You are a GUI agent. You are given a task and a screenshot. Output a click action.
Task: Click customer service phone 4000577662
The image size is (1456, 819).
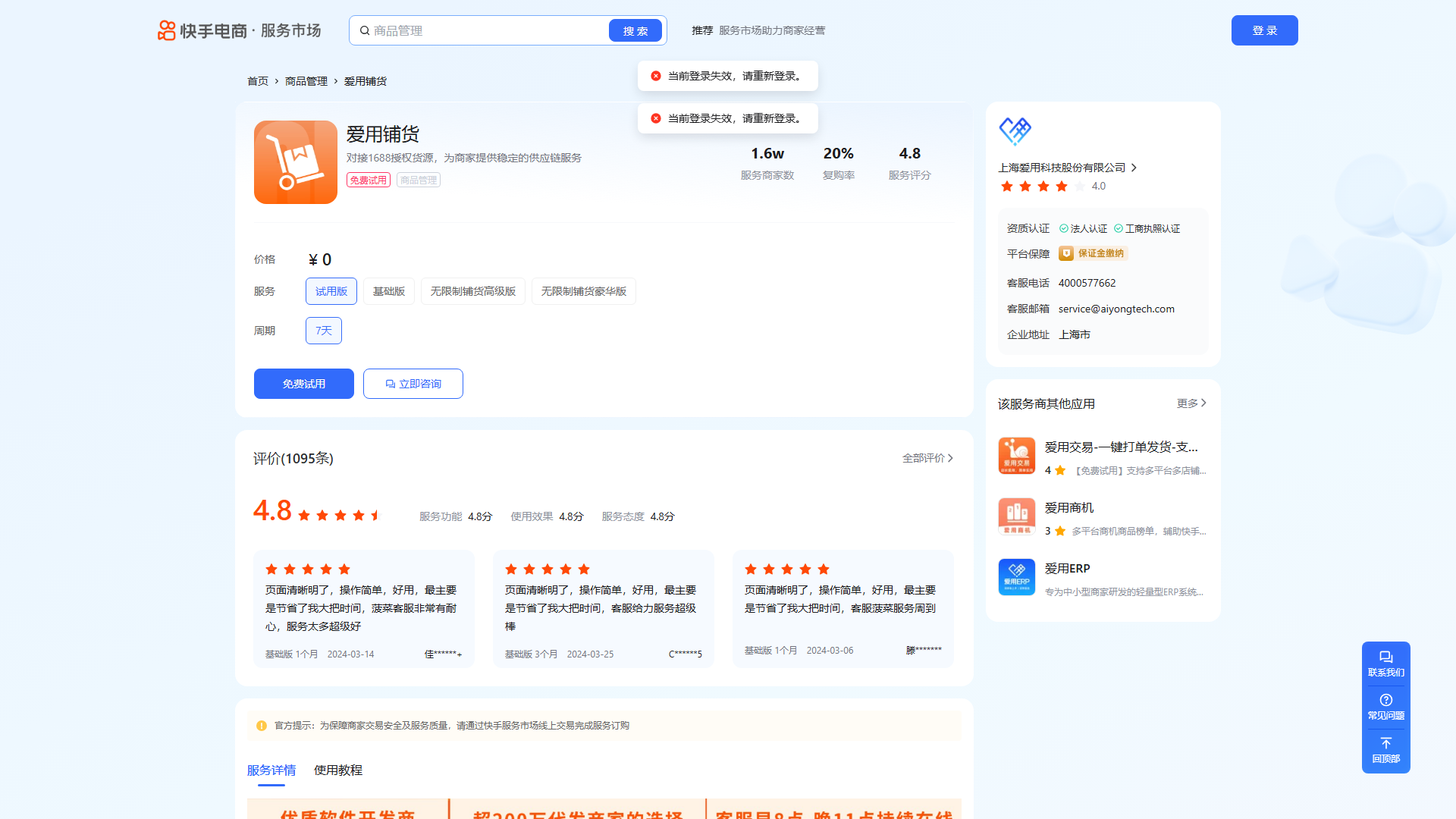[x=1087, y=283]
